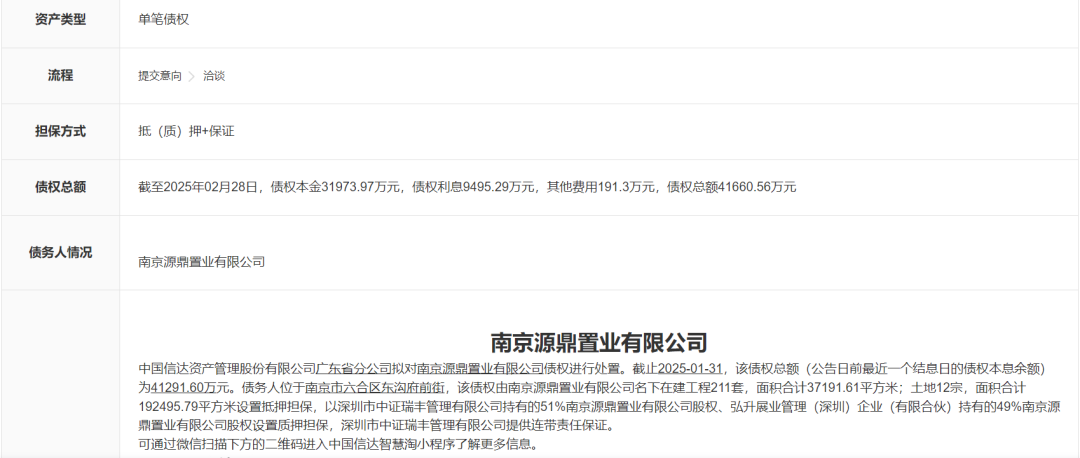Click the 债权总额 row label
Image resolution: width=1080 pixels, height=458 pixels.
click(61, 187)
